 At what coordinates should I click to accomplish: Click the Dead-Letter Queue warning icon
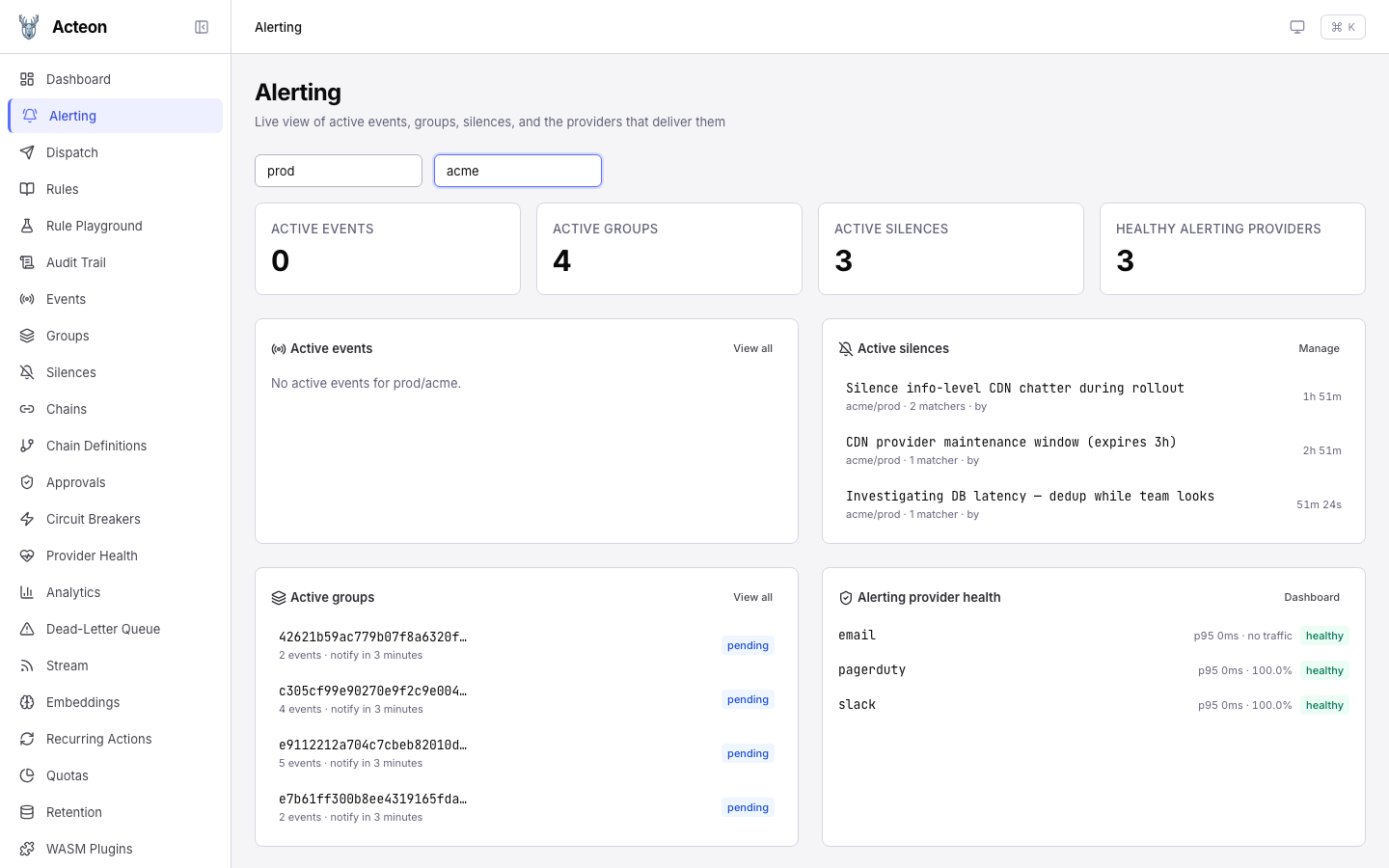coord(27,629)
